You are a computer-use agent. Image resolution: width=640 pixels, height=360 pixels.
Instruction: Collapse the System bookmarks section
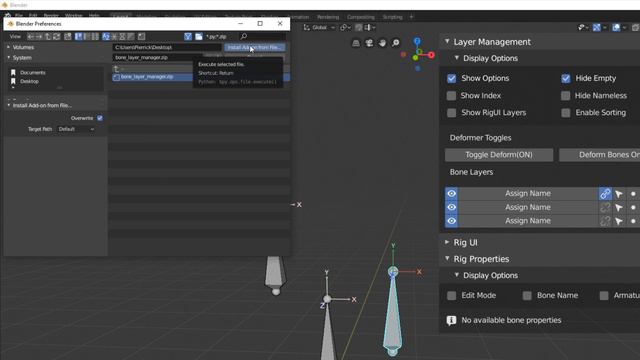9,58
